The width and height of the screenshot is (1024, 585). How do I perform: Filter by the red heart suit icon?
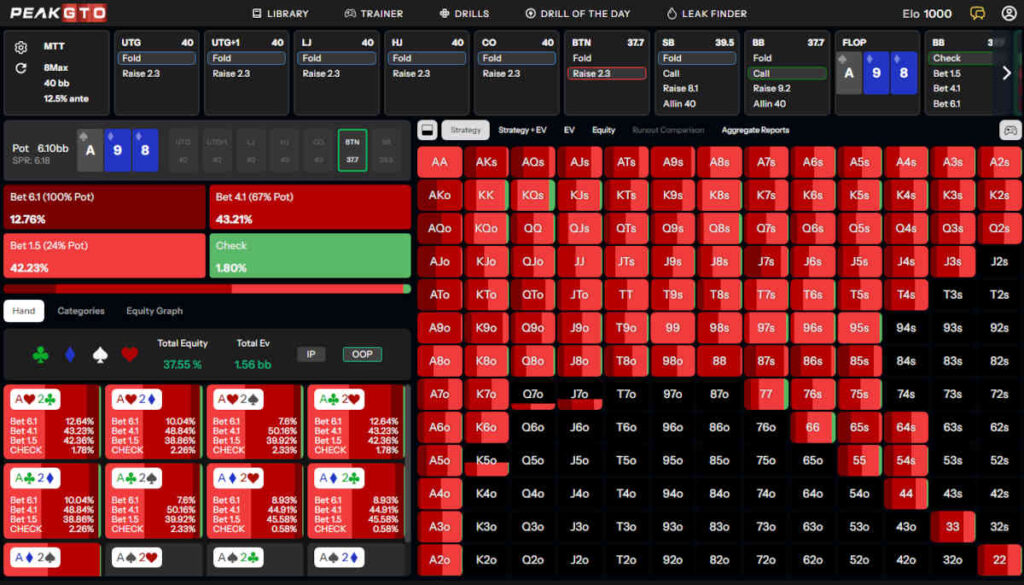[x=129, y=355]
